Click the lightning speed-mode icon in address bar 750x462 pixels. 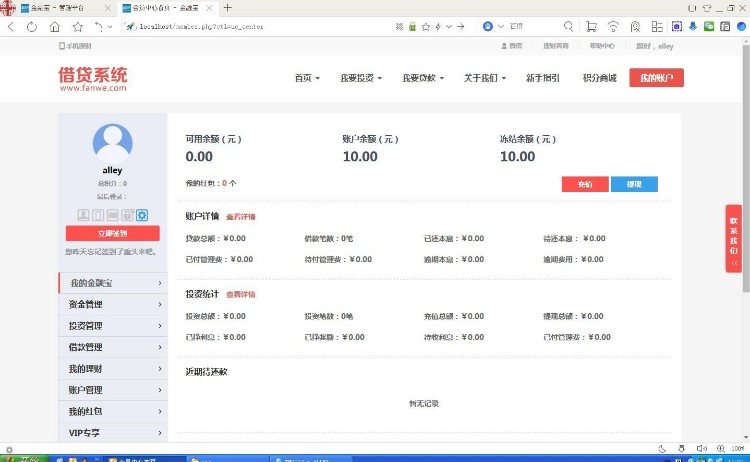[x=438, y=27]
